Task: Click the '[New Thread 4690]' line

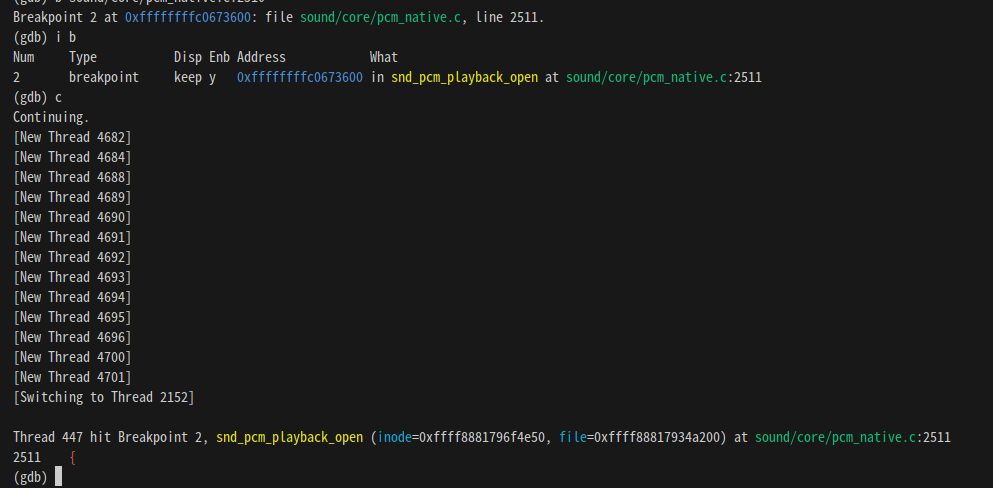Action: click(72, 217)
